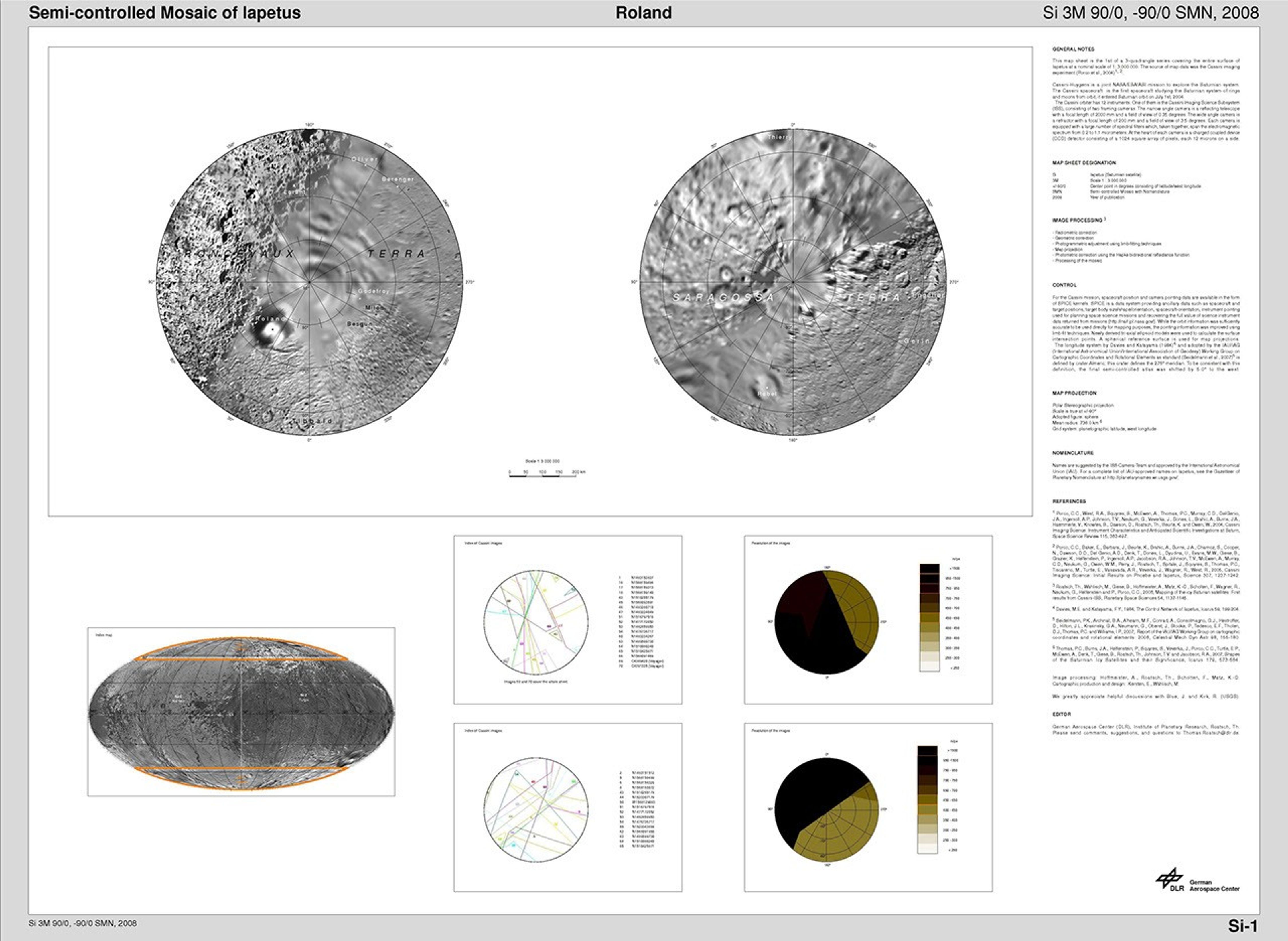
Task: Select the Berenger crater label
Action: tap(398, 180)
